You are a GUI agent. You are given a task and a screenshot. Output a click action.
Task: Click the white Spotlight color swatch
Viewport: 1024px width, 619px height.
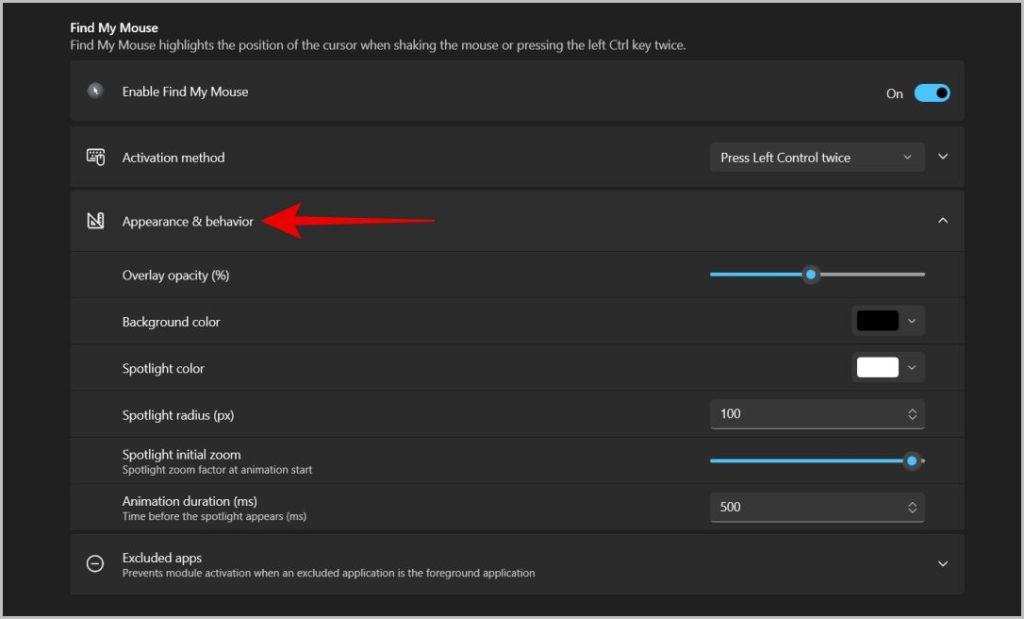(877, 368)
